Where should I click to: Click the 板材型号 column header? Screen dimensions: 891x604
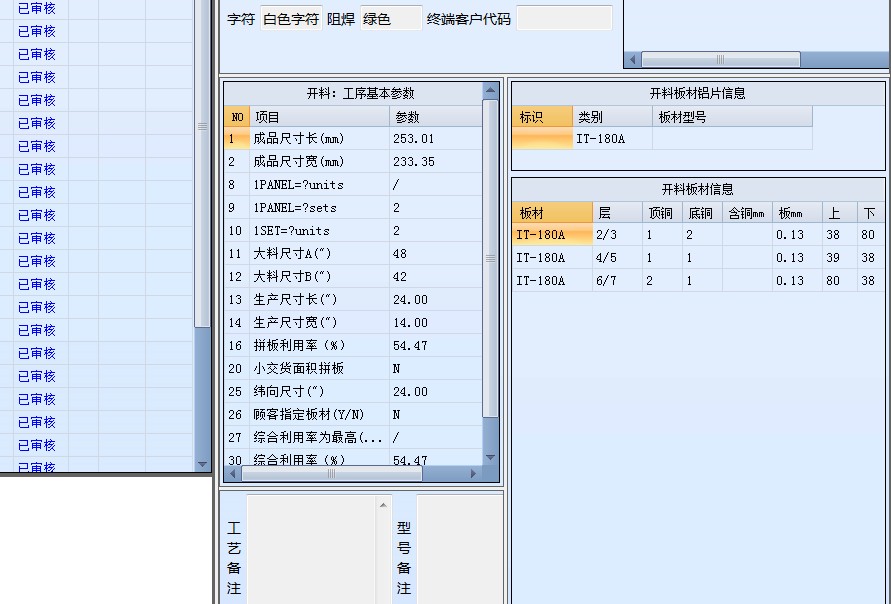pyautogui.click(x=732, y=117)
